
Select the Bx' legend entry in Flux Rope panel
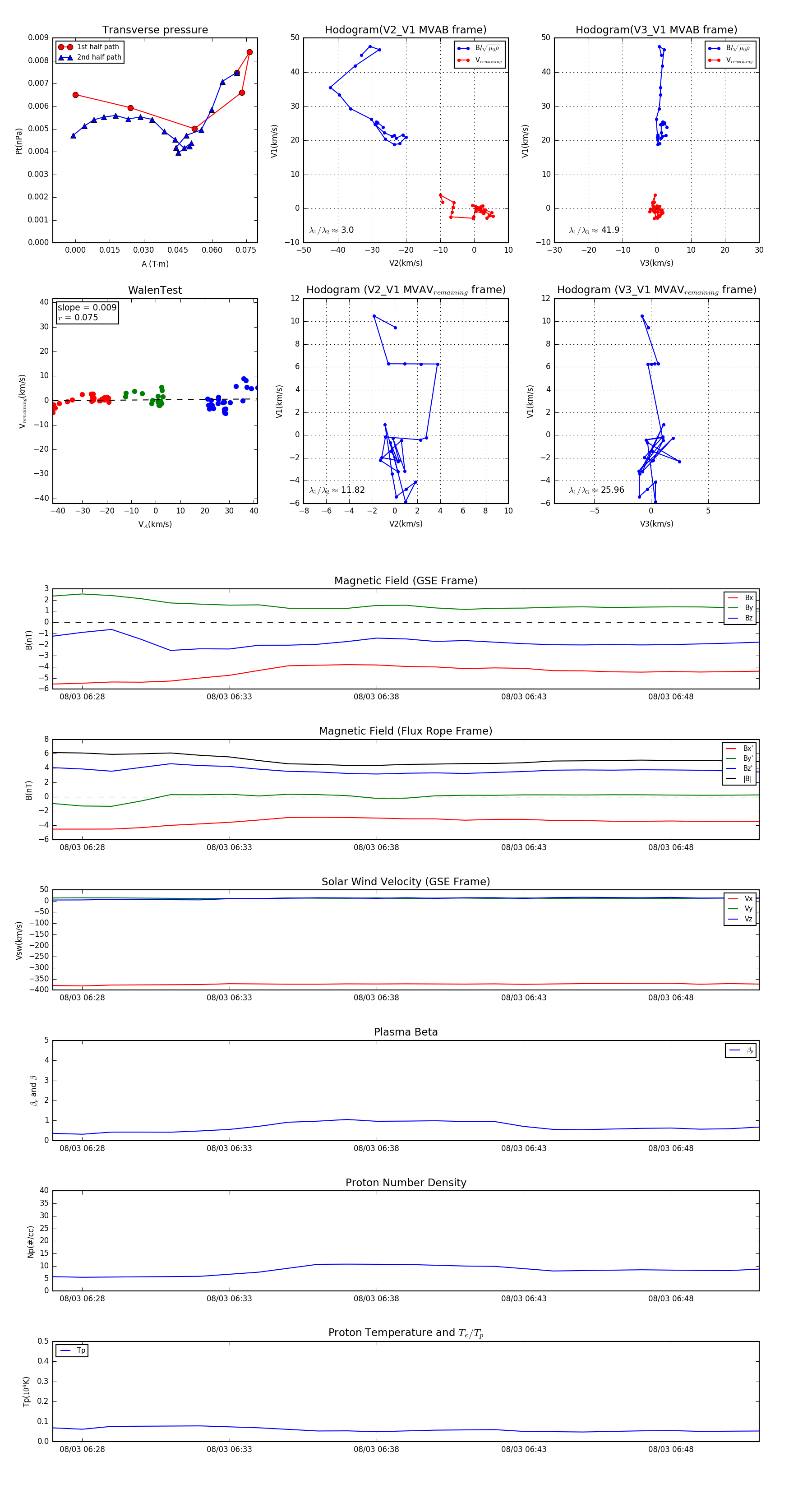739,748
